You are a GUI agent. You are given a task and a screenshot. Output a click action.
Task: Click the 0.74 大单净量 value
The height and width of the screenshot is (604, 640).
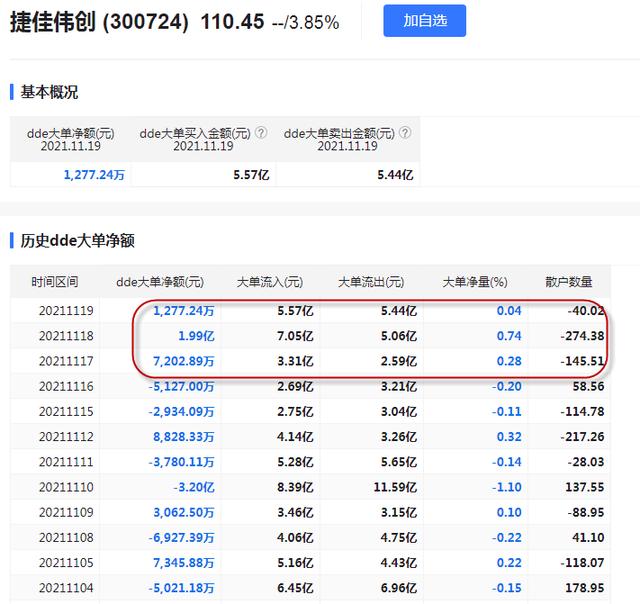[x=509, y=335]
